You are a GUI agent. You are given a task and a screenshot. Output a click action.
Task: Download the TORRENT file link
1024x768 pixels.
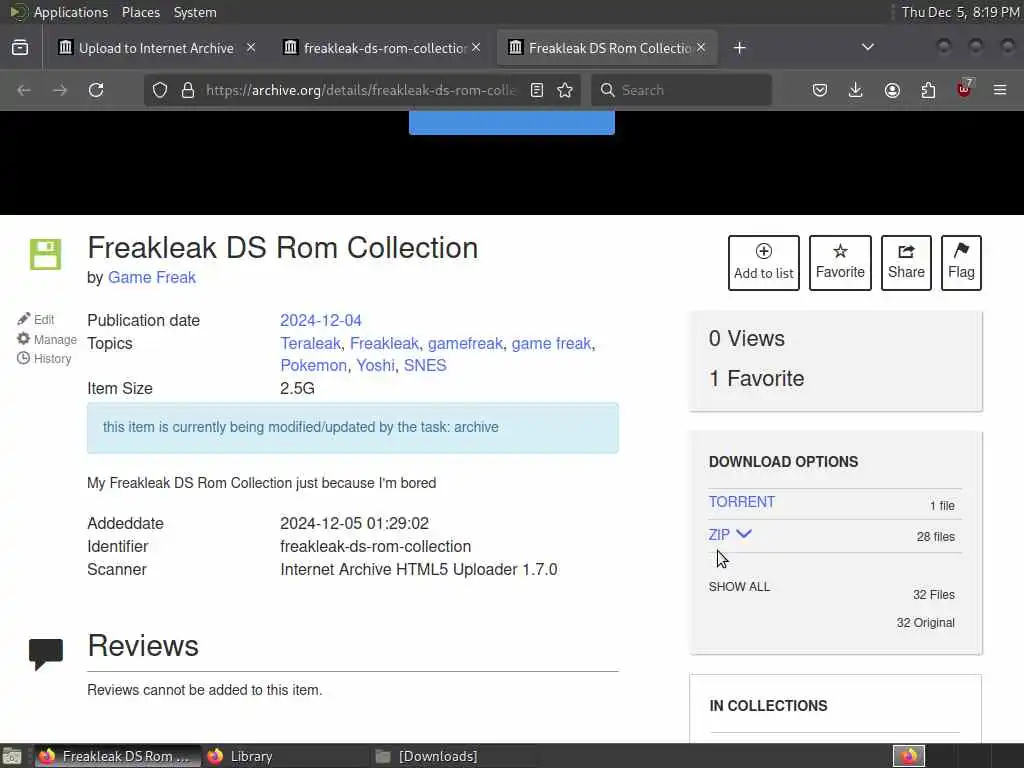[742, 502]
